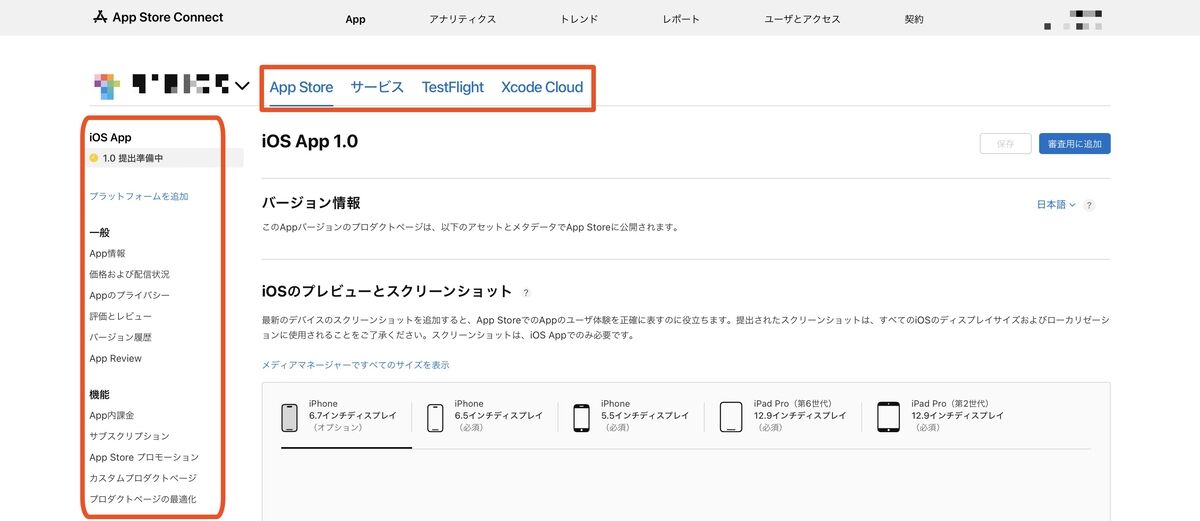1200x521 pixels.
Task: Select iPad Pro（第6世代）12.9インチ tab label
Action: coord(801,415)
